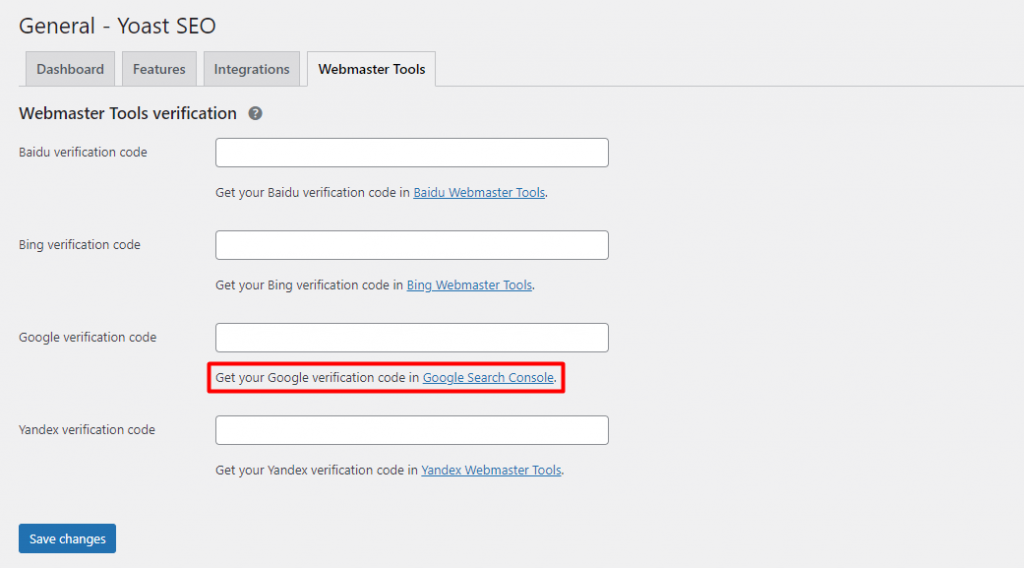Click the 'Bing verification code' label
Screen dimensions: 1024x568
pyautogui.click(x=80, y=245)
